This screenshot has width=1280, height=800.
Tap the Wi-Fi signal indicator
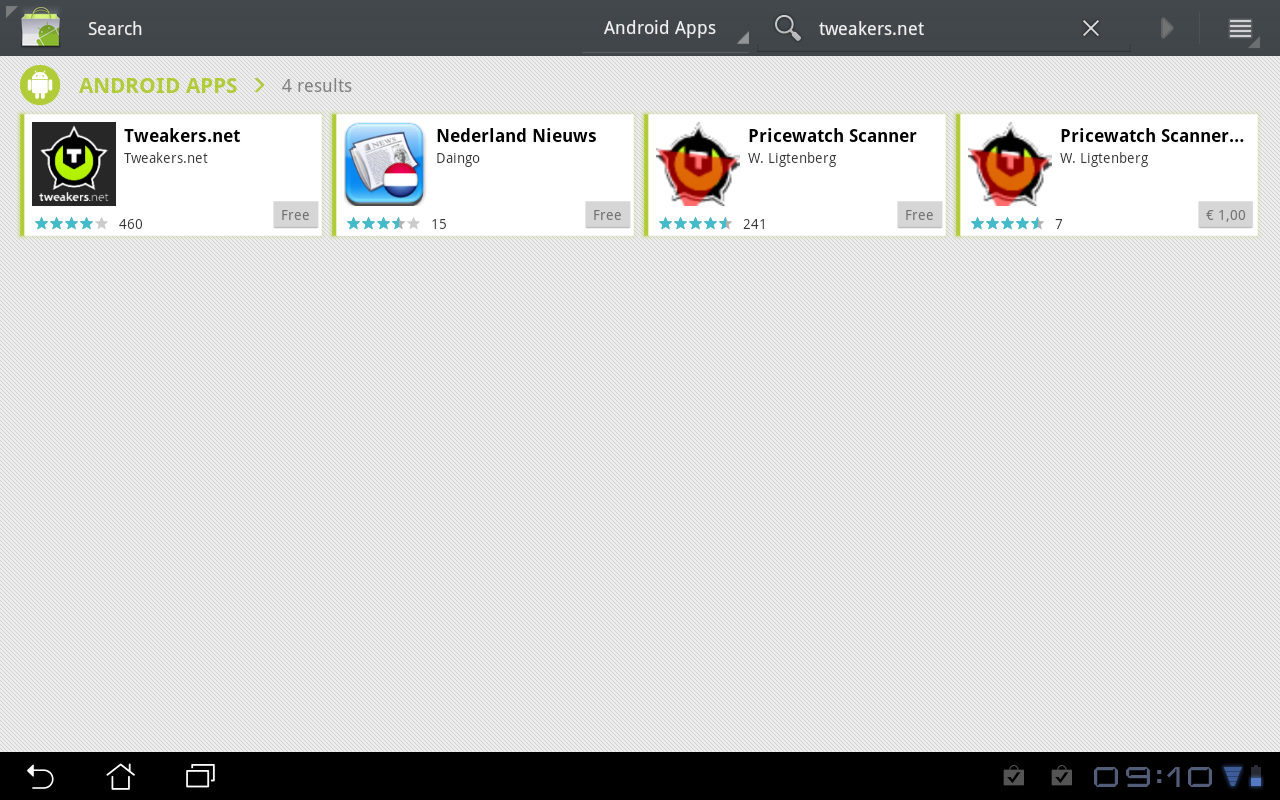pos(1233,776)
